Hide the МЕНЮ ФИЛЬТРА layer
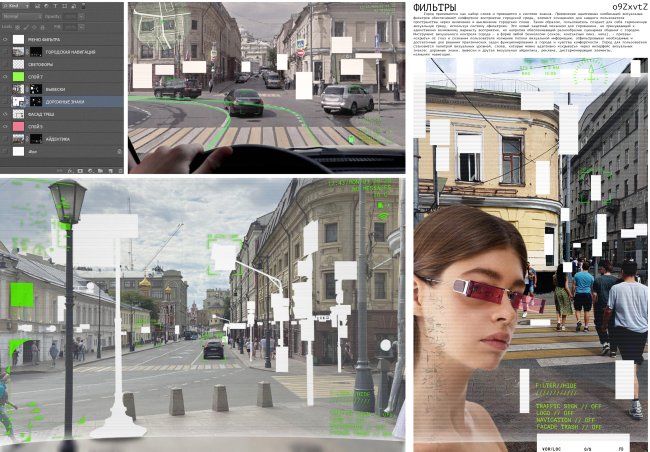The width and height of the screenshot is (650, 452). tap(5, 39)
